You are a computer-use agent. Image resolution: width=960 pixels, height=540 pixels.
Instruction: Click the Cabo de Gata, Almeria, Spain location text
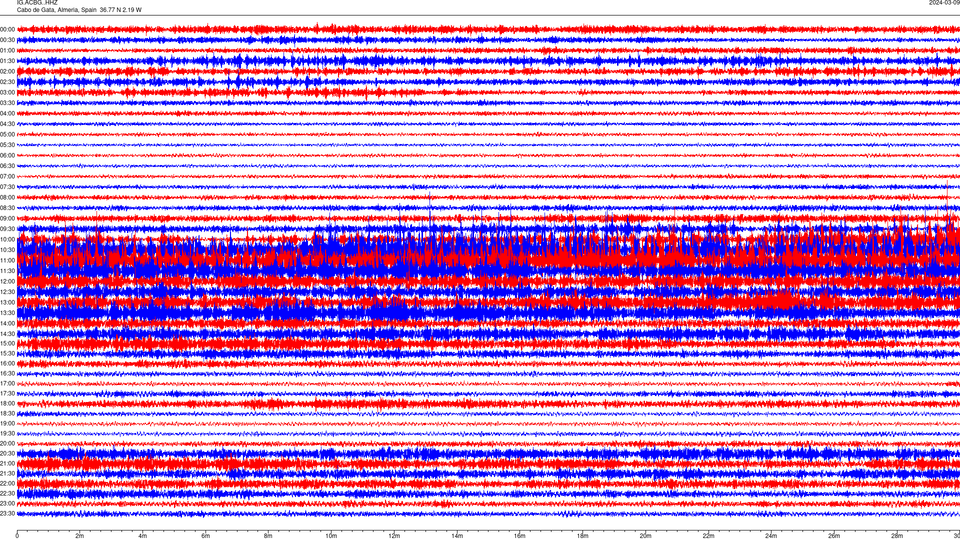point(57,10)
